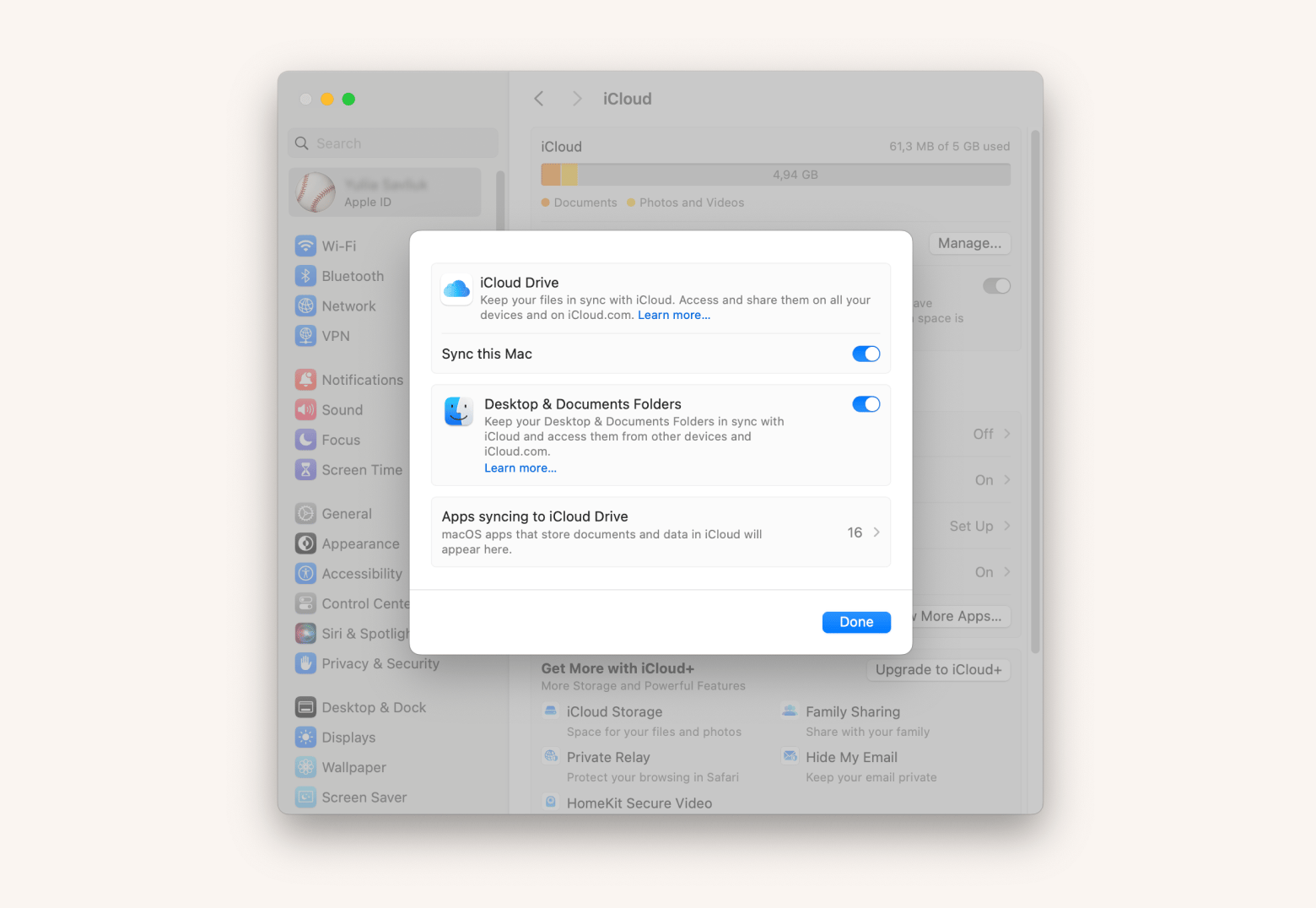Open Wallpaper icon in sidebar
The height and width of the screenshot is (908, 1316).
(305, 767)
